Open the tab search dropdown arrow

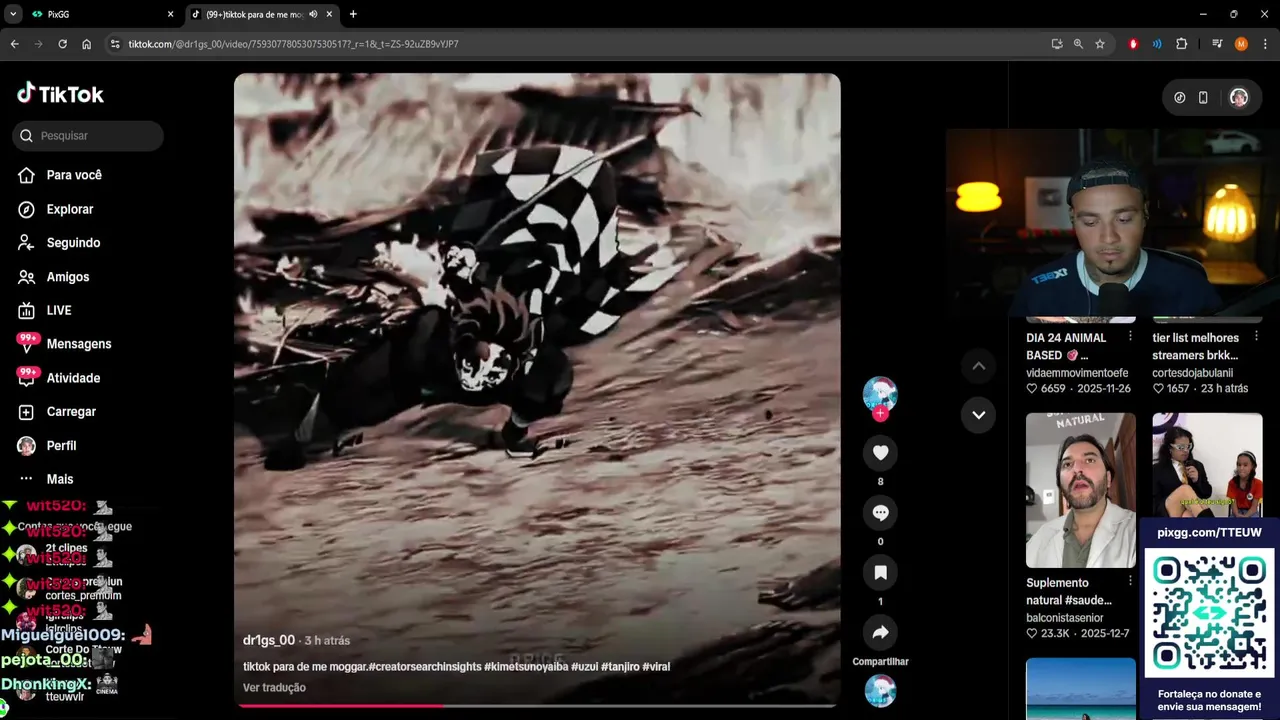tap(13, 14)
